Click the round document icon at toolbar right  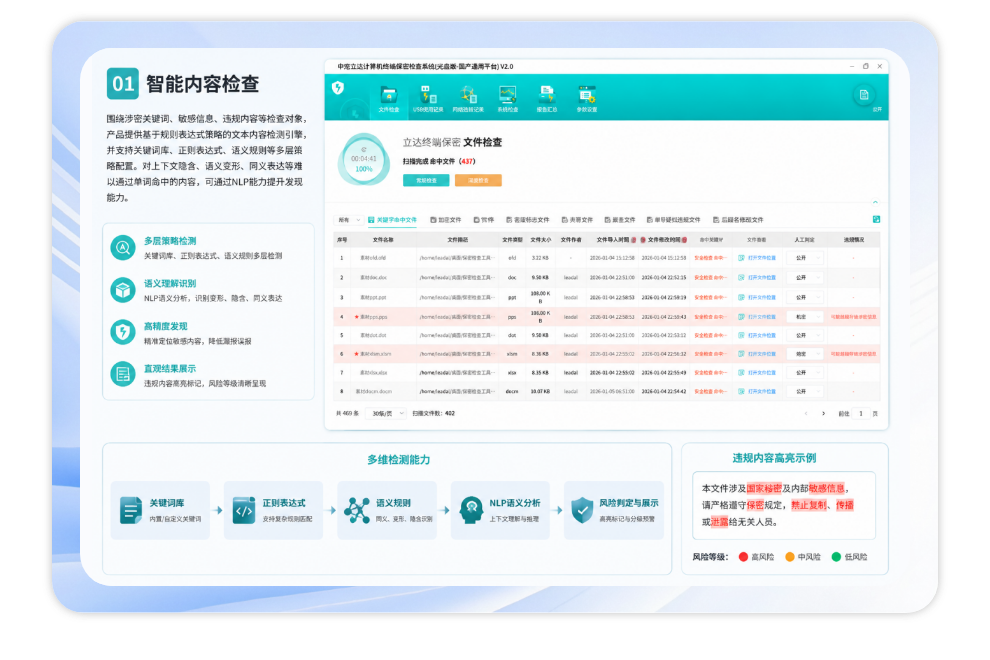864,95
